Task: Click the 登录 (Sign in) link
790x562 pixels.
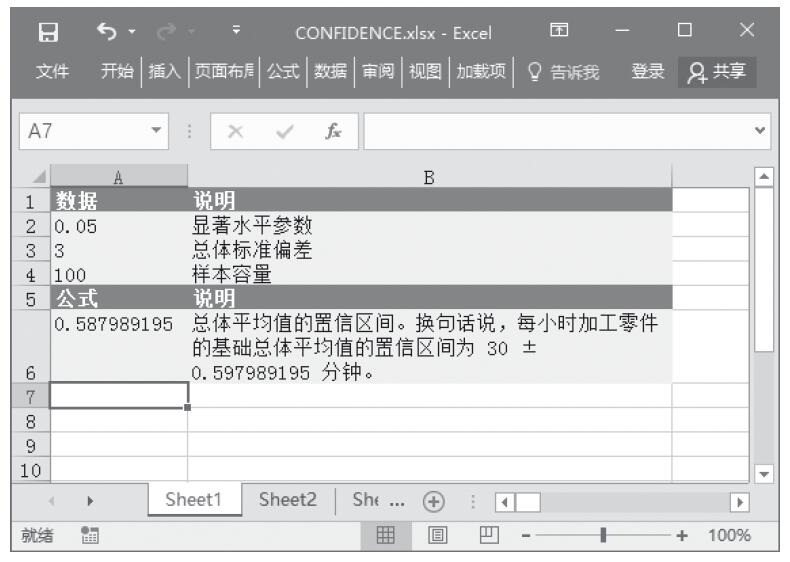Action: coord(647,71)
